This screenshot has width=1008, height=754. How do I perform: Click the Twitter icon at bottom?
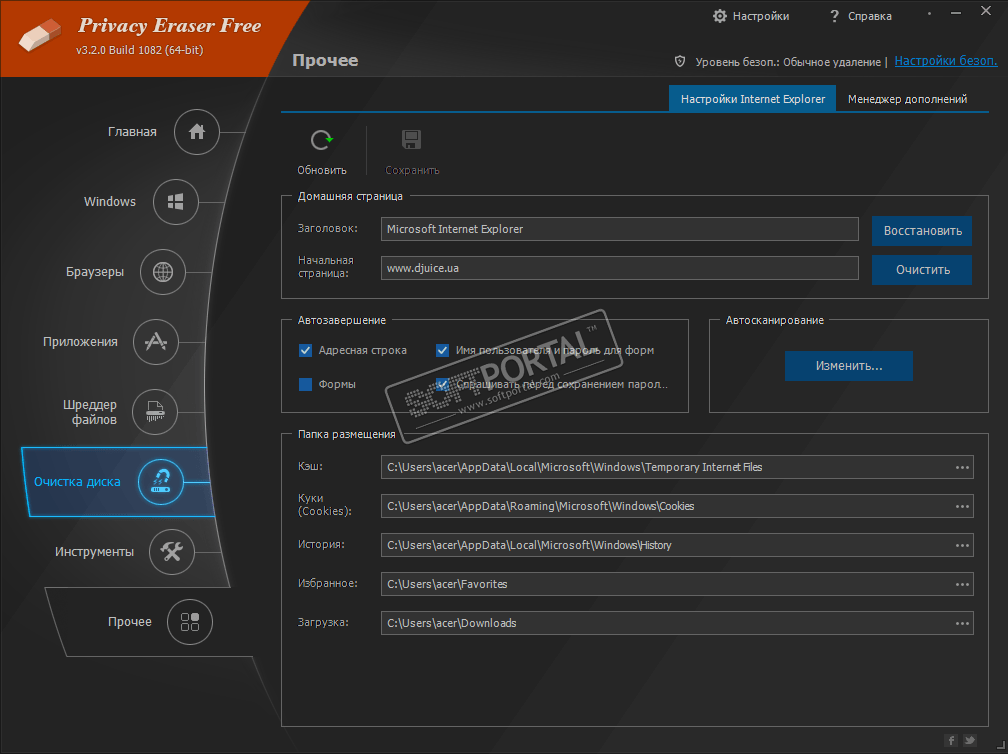969,741
